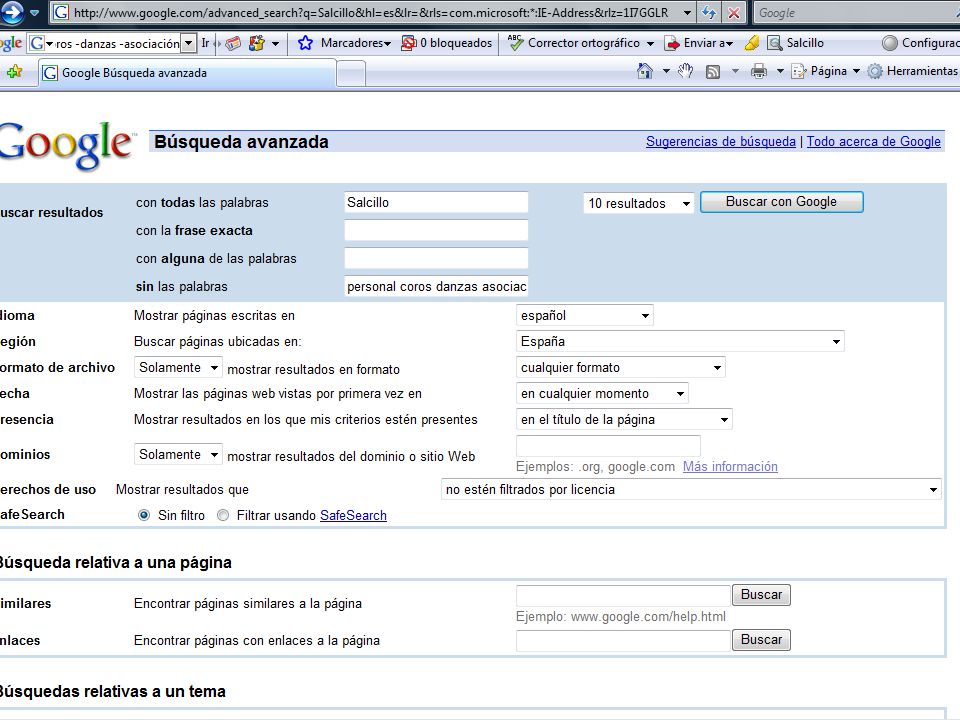Screen dimensions: 960x720
Task: Open 'no estén filtrados por licencia' dropdown
Action: 691,489
